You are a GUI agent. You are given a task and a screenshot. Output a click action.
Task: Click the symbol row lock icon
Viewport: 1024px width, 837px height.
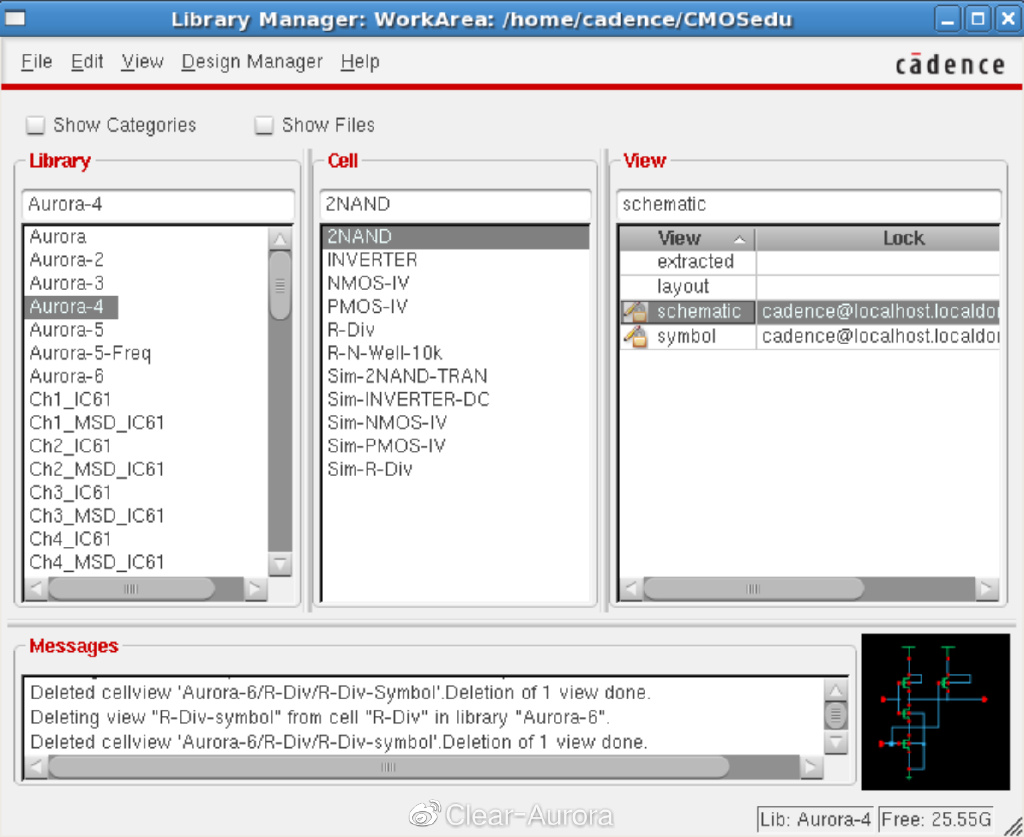coord(635,336)
